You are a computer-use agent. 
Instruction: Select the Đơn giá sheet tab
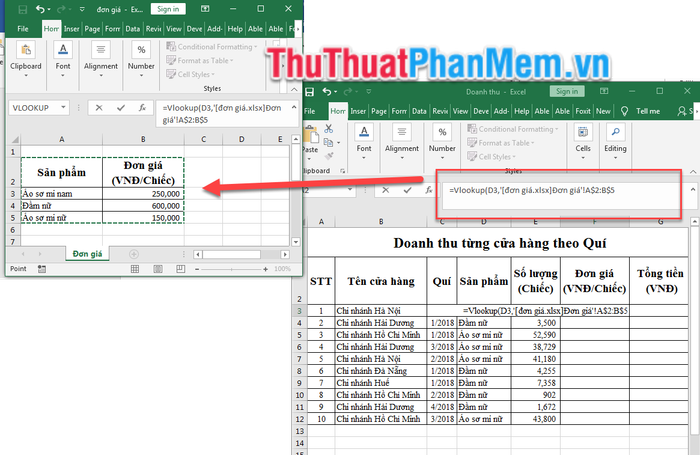coord(88,254)
